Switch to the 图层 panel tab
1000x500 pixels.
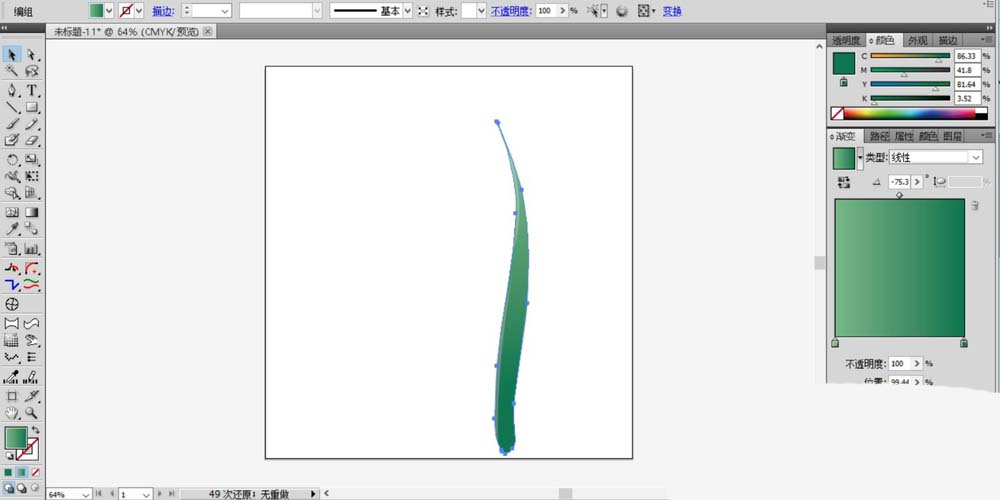pyautogui.click(x=952, y=136)
